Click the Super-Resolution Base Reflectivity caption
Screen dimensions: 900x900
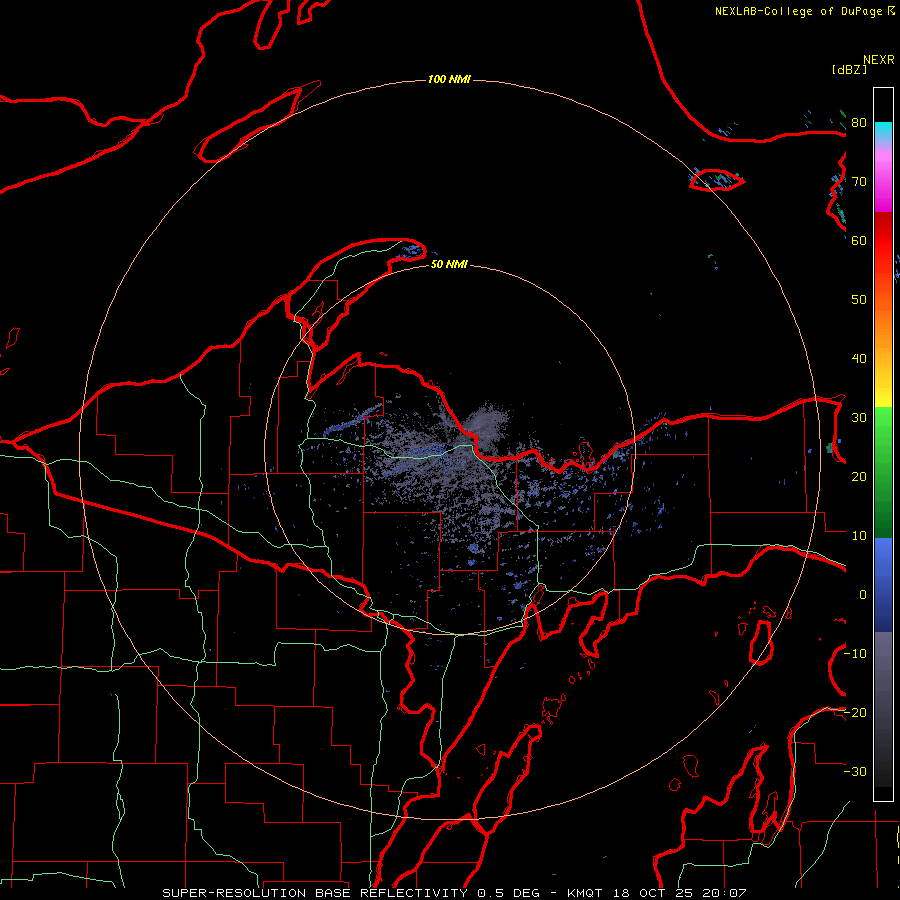pos(315,893)
